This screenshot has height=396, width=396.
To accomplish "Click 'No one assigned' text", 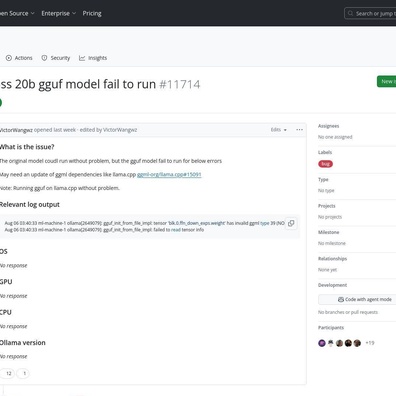I will 335,137.
